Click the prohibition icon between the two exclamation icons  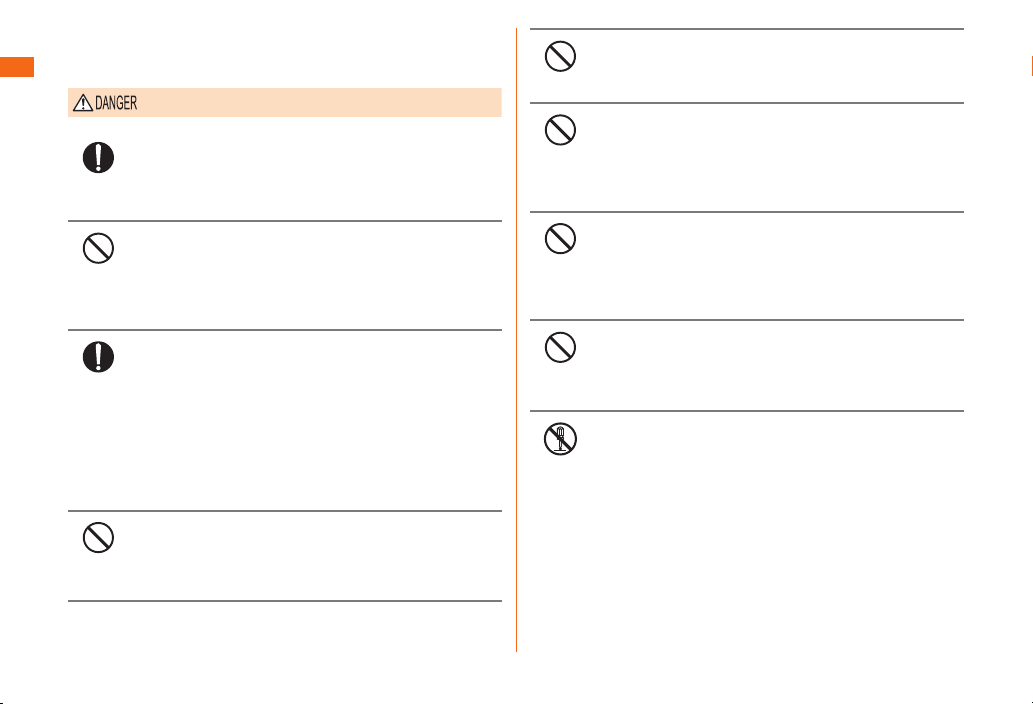point(98,248)
